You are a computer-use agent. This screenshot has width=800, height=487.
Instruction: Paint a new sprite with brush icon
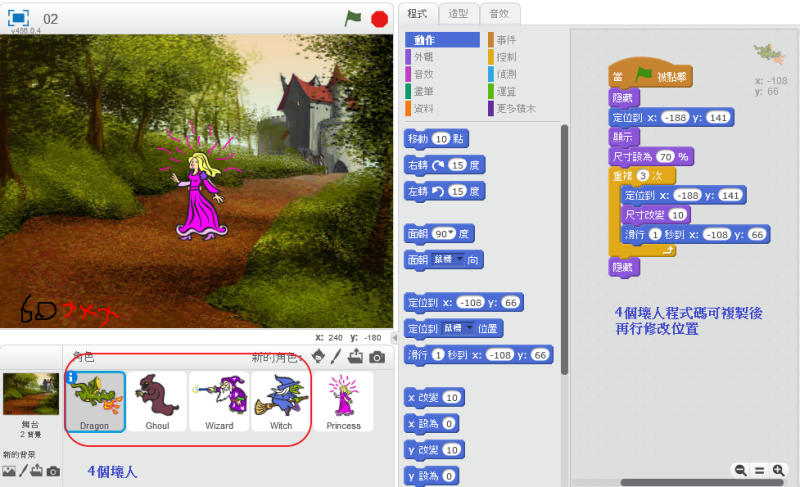point(336,356)
